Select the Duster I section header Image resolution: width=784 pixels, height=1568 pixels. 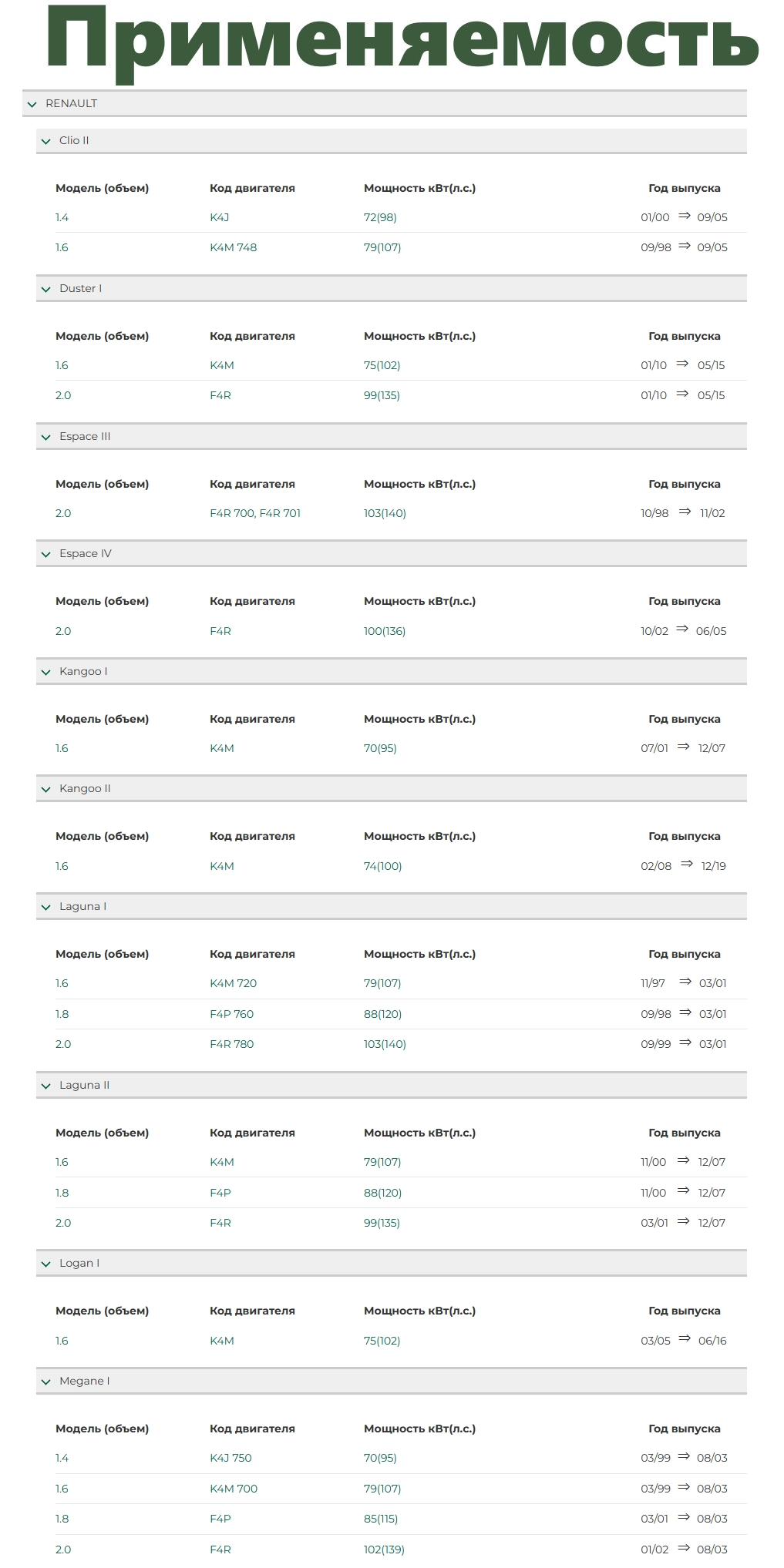(392, 288)
